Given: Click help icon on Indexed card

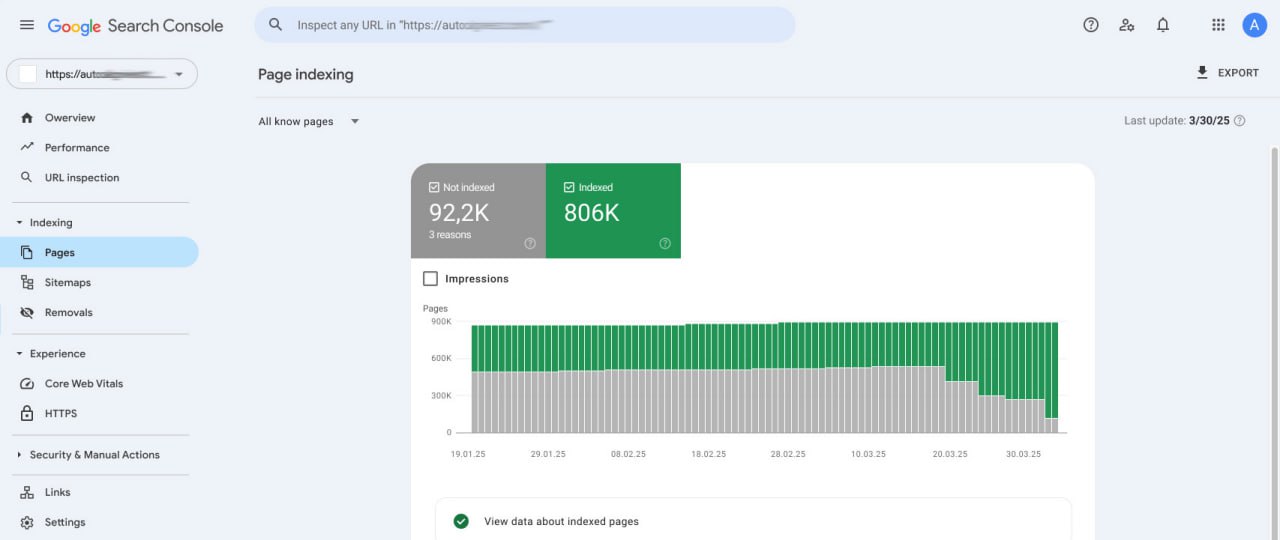Looking at the screenshot, I should [665, 243].
